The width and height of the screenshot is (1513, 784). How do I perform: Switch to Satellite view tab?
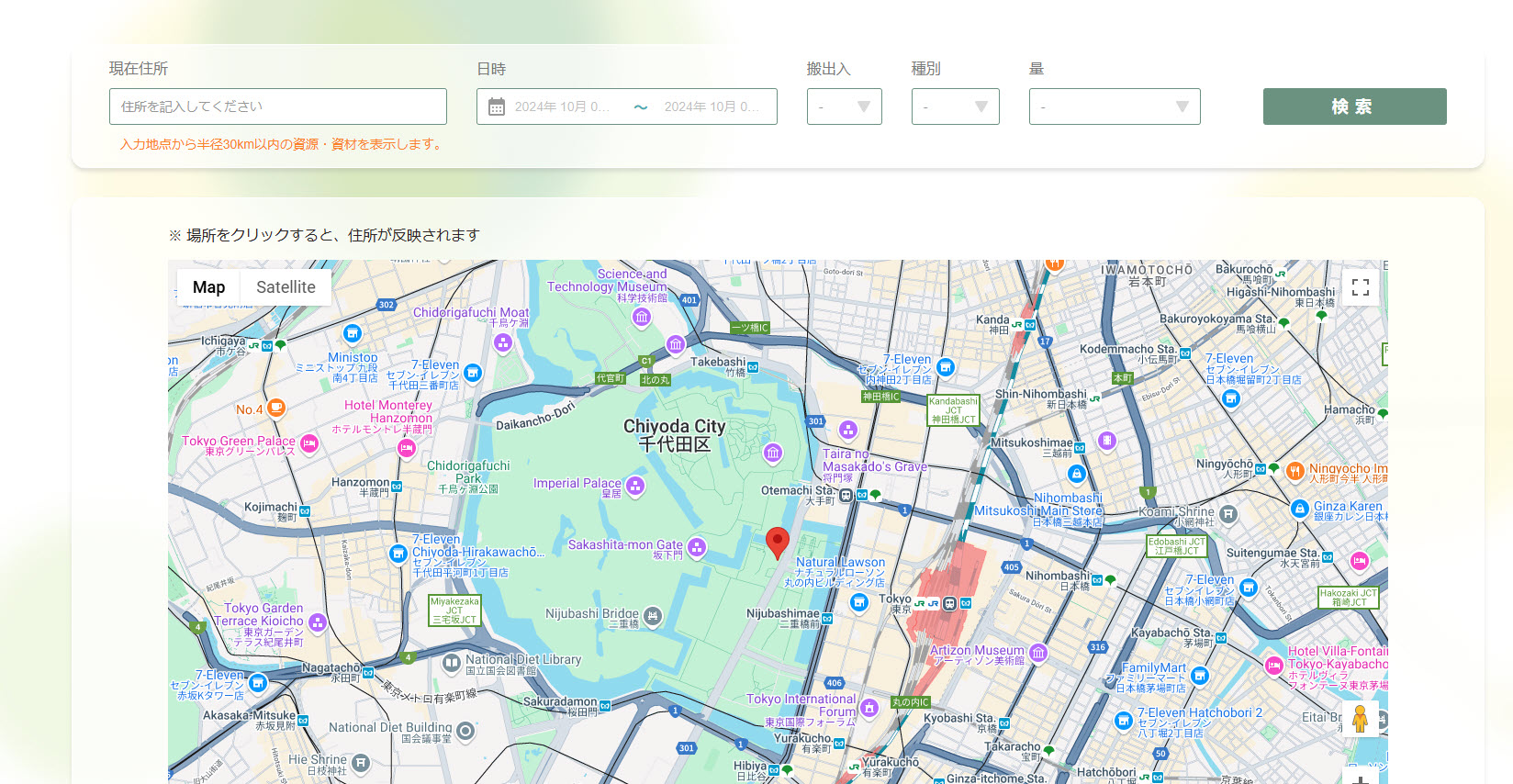point(286,287)
